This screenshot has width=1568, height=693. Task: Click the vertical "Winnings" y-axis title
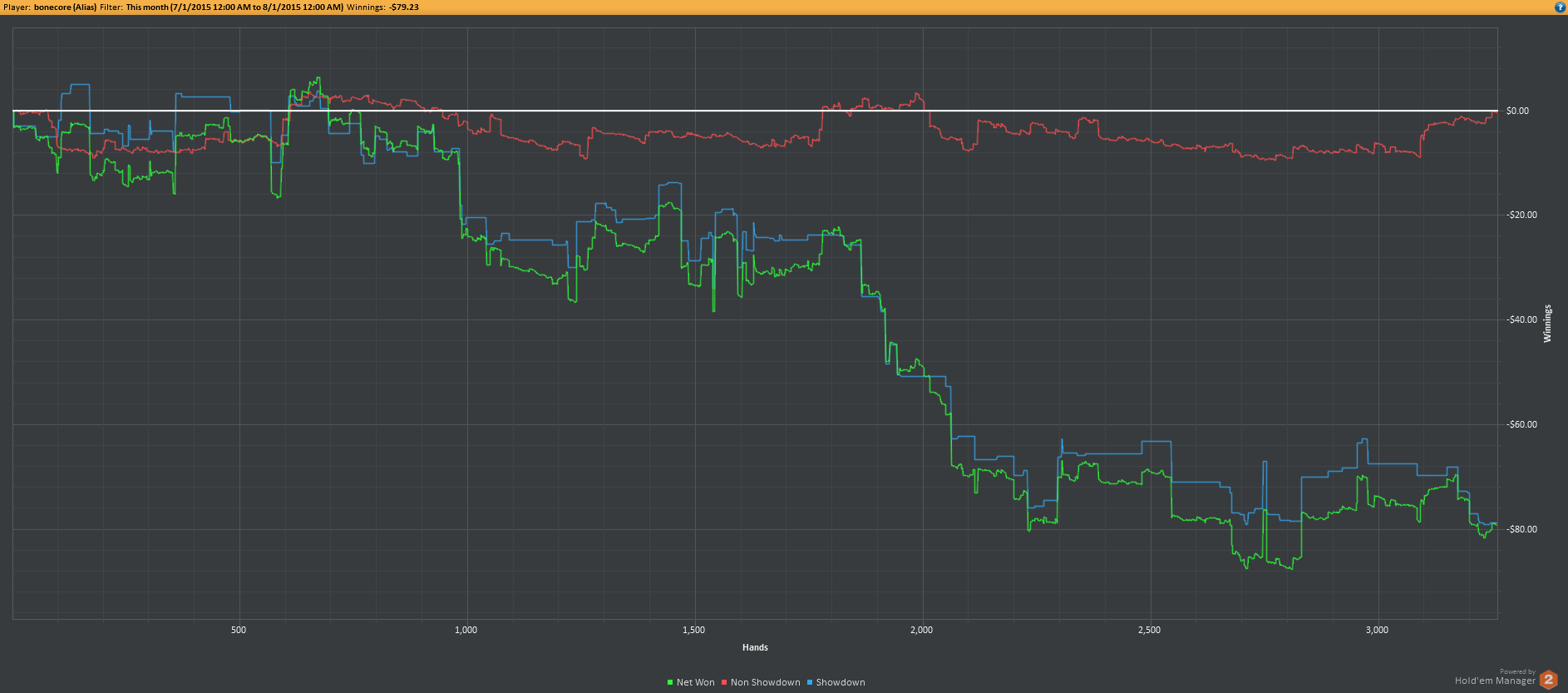point(1547,324)
